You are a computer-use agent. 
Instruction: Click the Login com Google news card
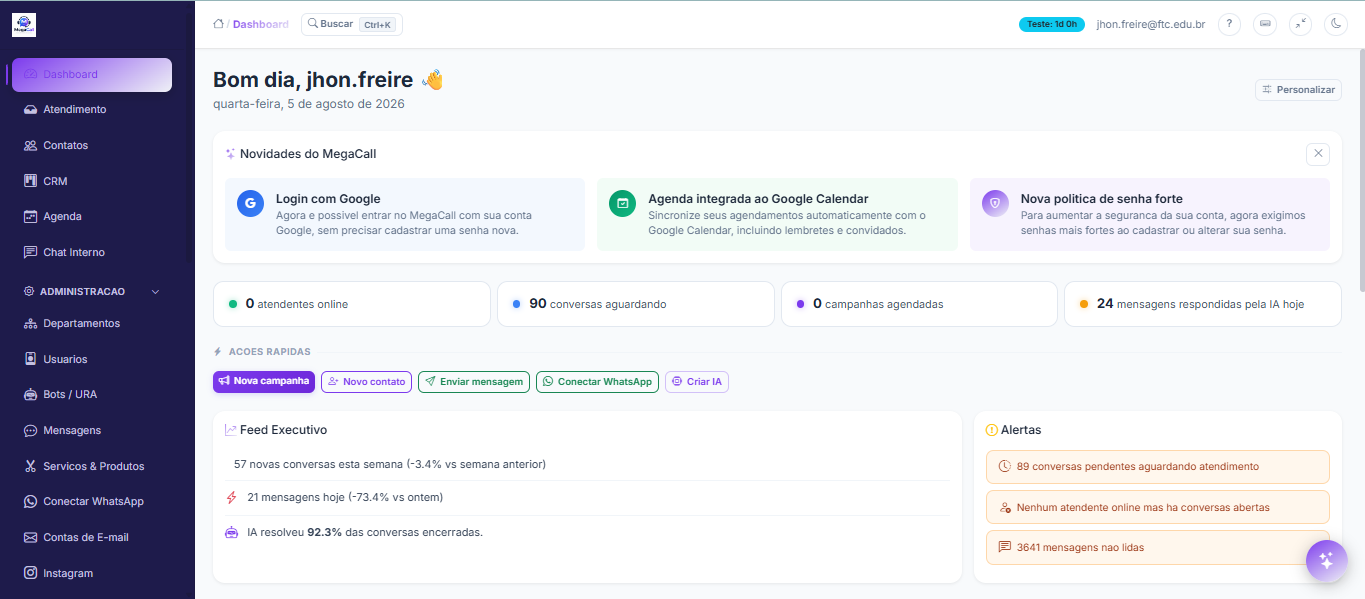405,214
